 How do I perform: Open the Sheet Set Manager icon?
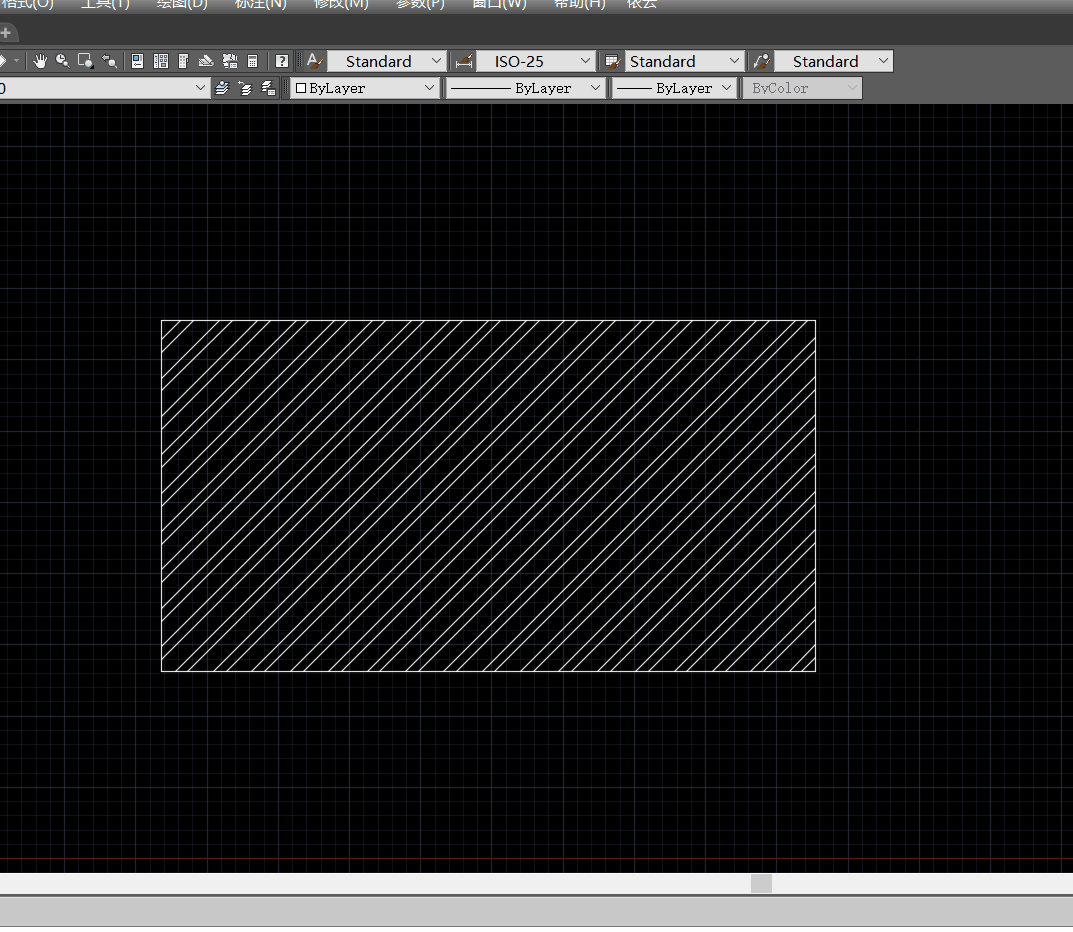(x=206, y=61)
